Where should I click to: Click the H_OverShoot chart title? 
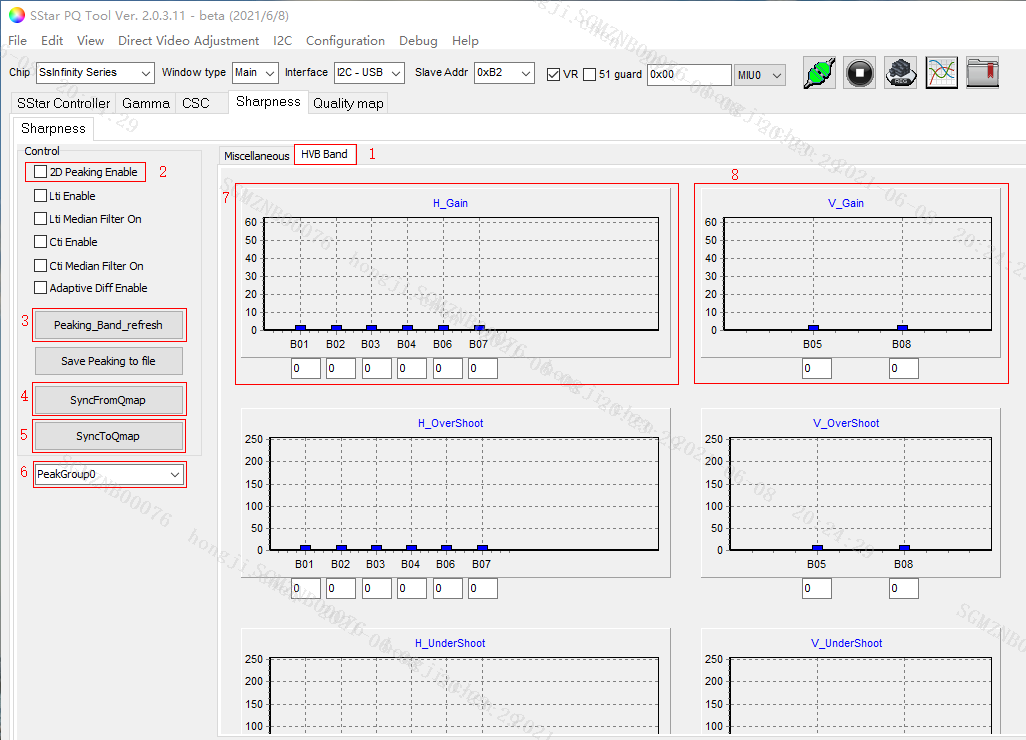[450, 423]
